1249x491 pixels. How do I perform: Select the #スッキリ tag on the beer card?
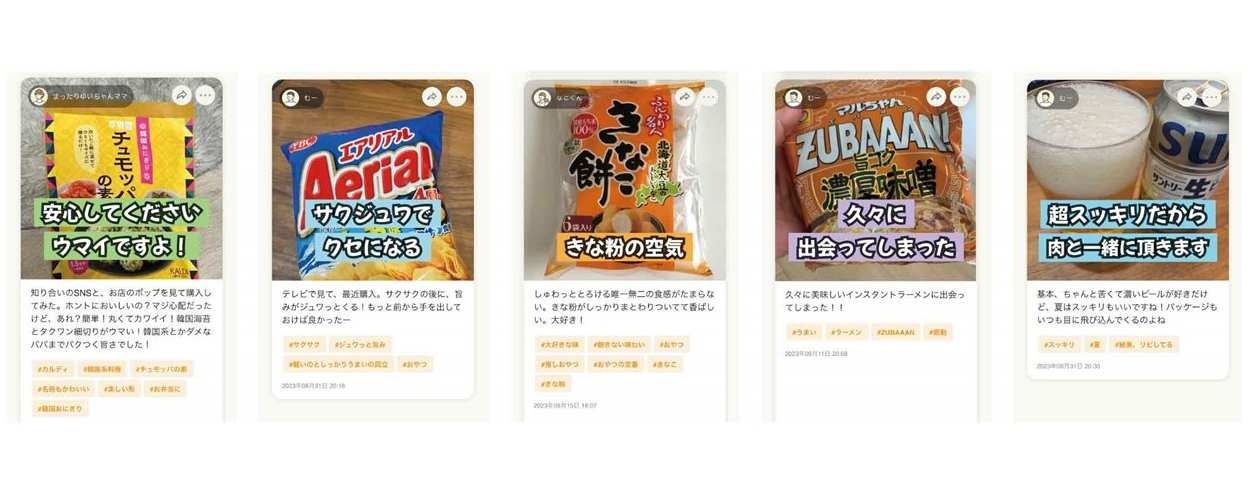click(1060, 344)
